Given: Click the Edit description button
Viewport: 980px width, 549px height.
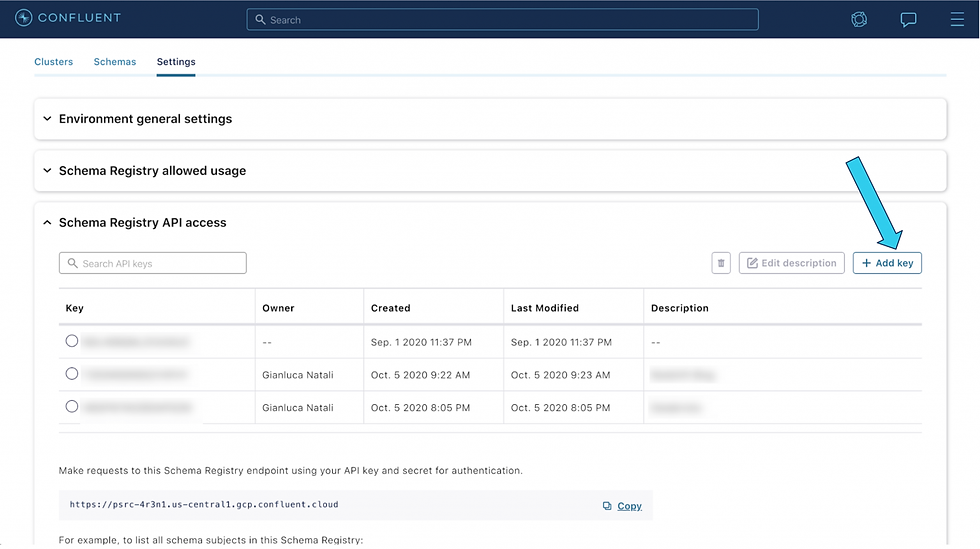Looking at the screenshot, I should point(791,263).
